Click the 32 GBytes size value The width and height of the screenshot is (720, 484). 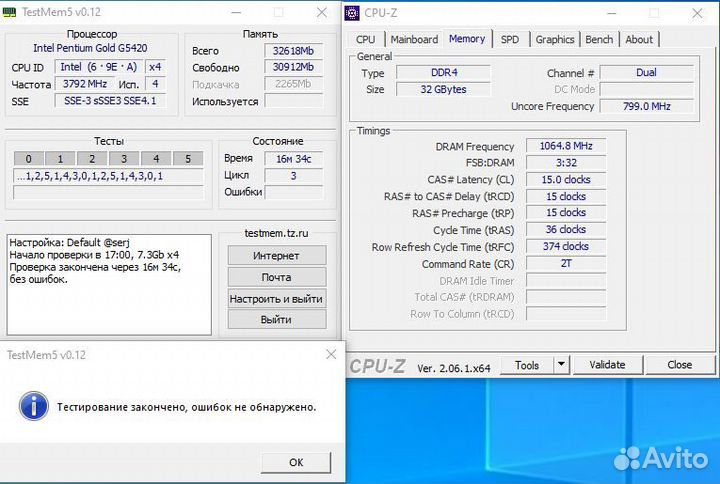coord(444,90)
